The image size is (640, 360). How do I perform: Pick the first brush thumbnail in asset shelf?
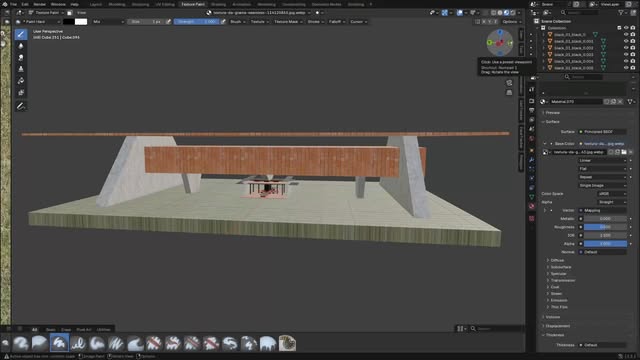(x=20, y=343)
